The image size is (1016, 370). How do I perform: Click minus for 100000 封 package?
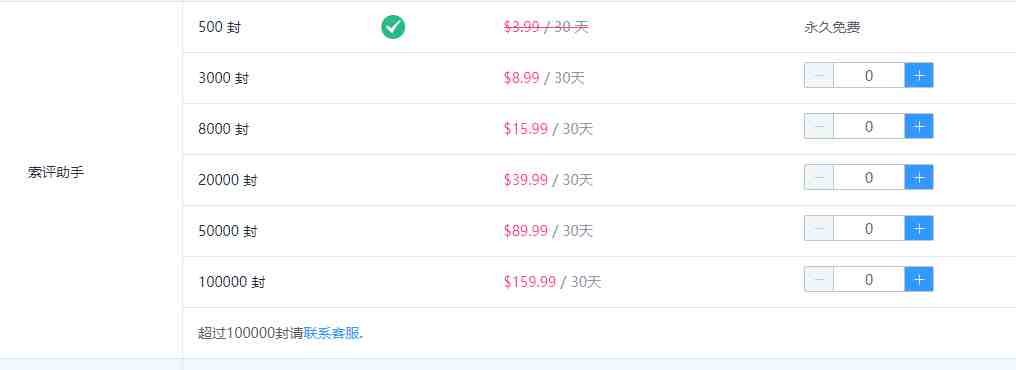click(x=819, y=279)
